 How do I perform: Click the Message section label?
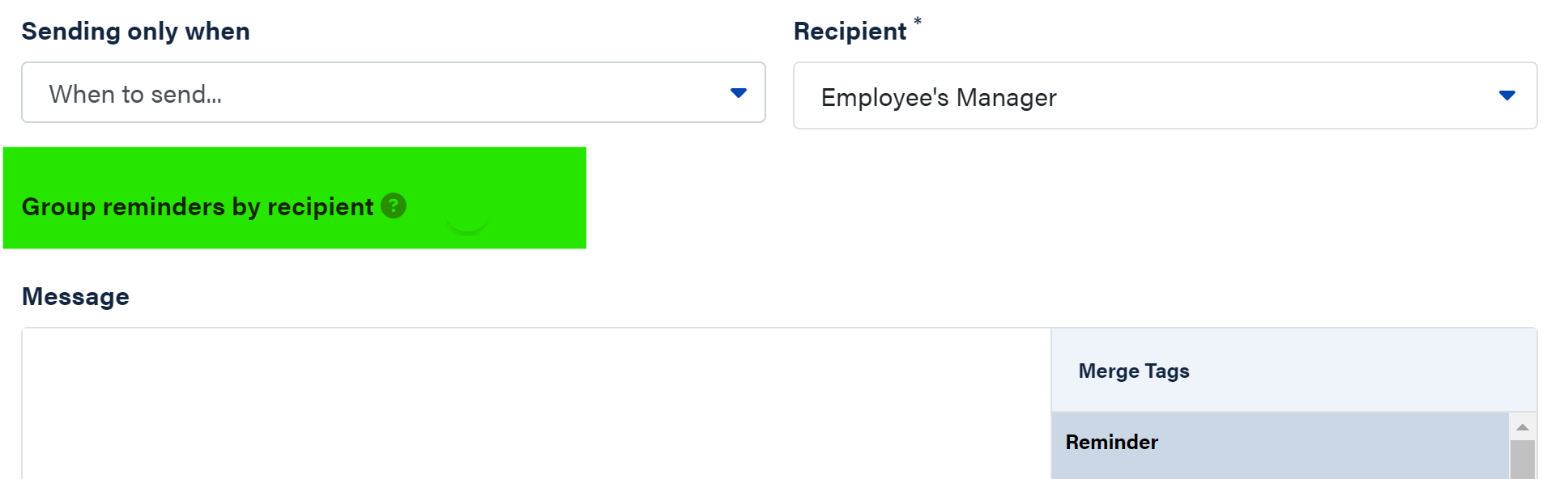click(75, 297)
